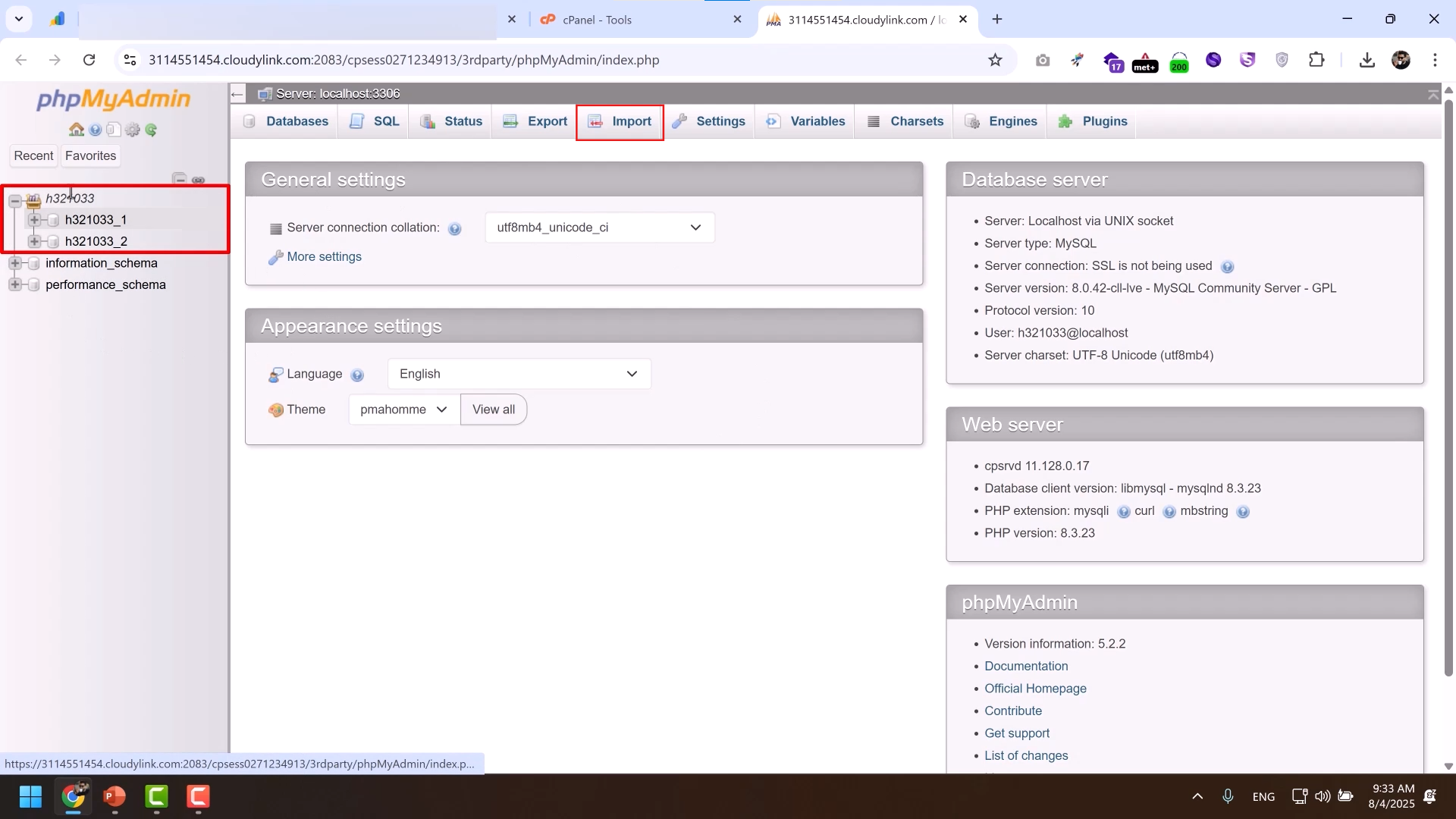Click the Recent tables button

coord(33,155)
